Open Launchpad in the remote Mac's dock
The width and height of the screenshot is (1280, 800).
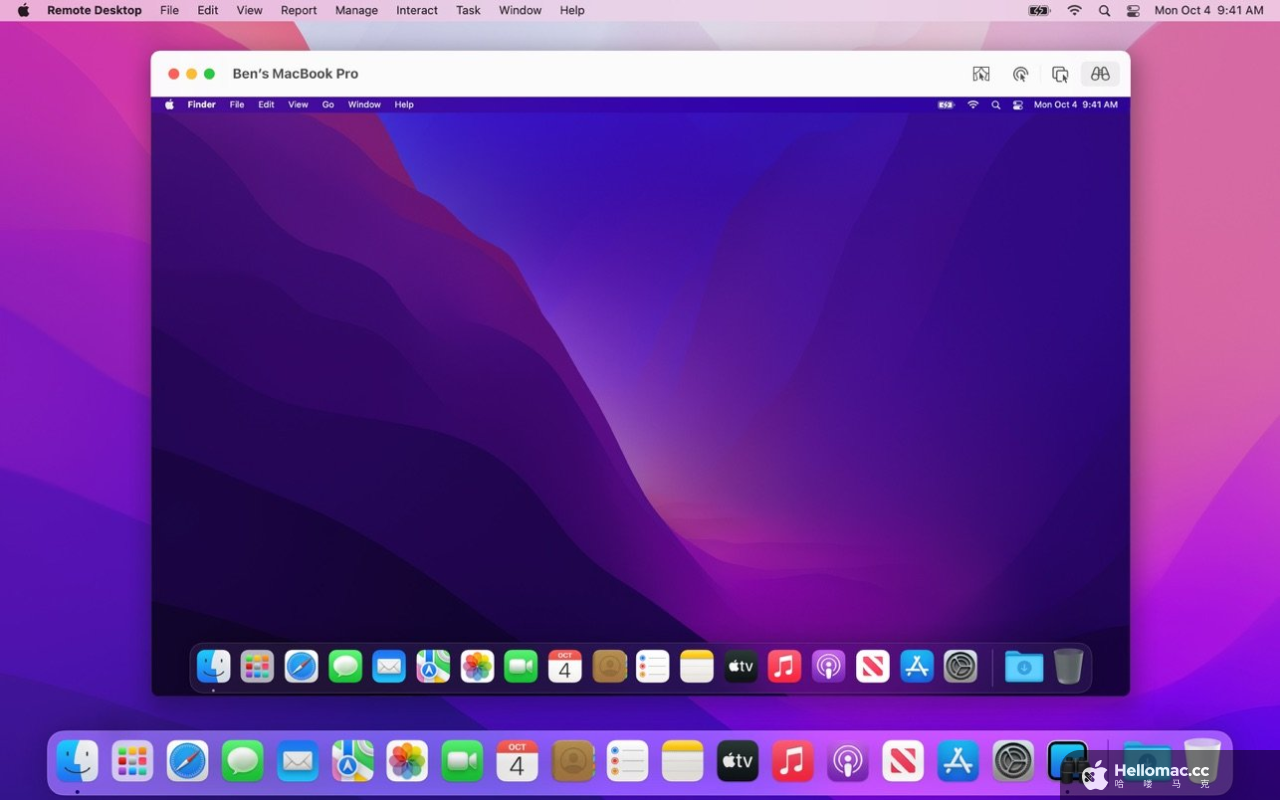(257, 666)
